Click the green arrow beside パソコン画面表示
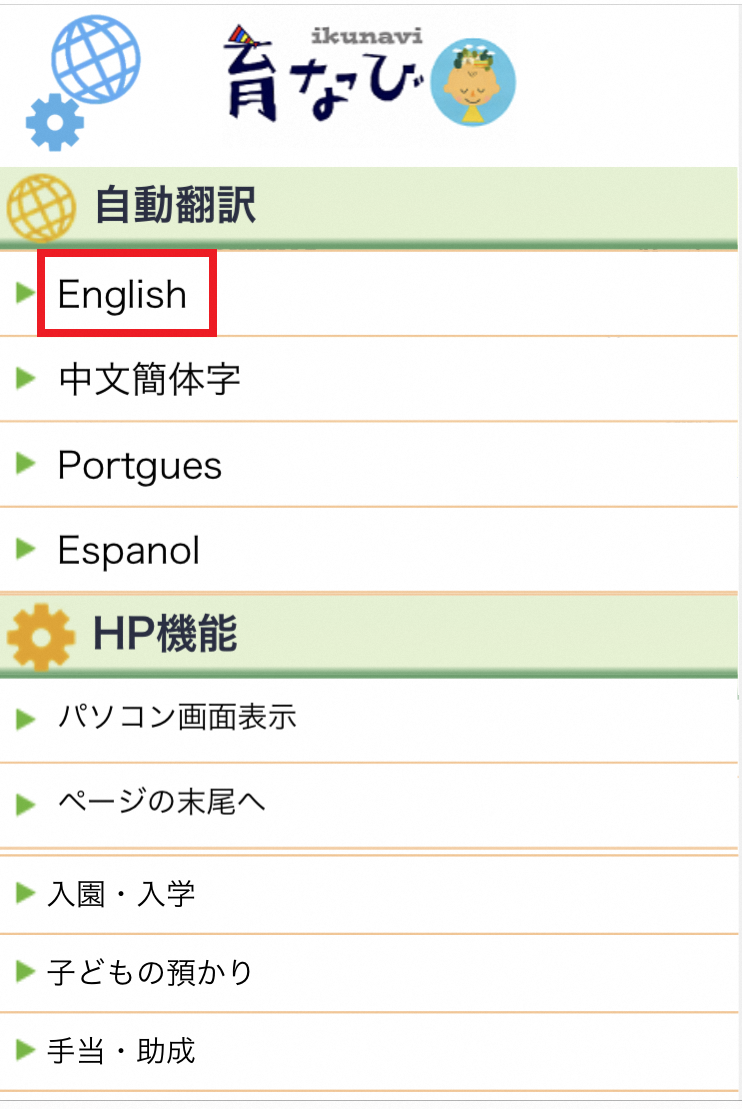The image size is (742, 1109). pos(26,717)
